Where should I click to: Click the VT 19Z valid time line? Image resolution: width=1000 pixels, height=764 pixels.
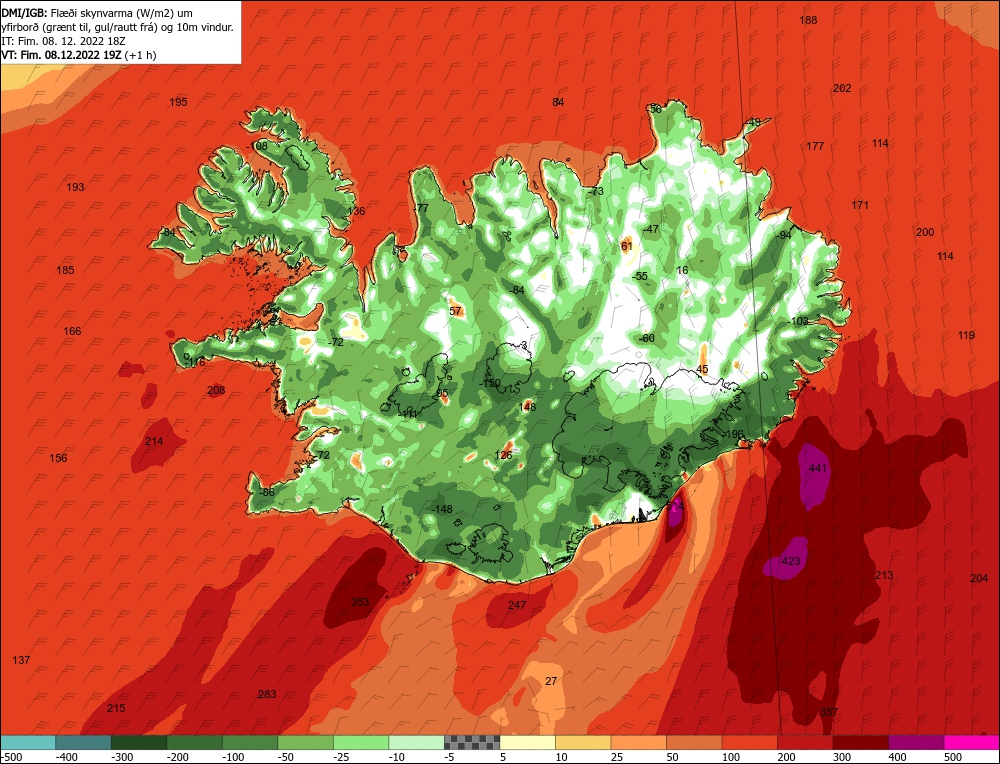[78, 55]
